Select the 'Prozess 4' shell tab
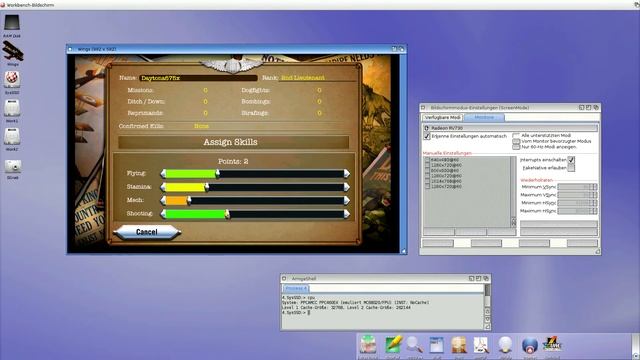The image size is (640, 360). [296, 288]
